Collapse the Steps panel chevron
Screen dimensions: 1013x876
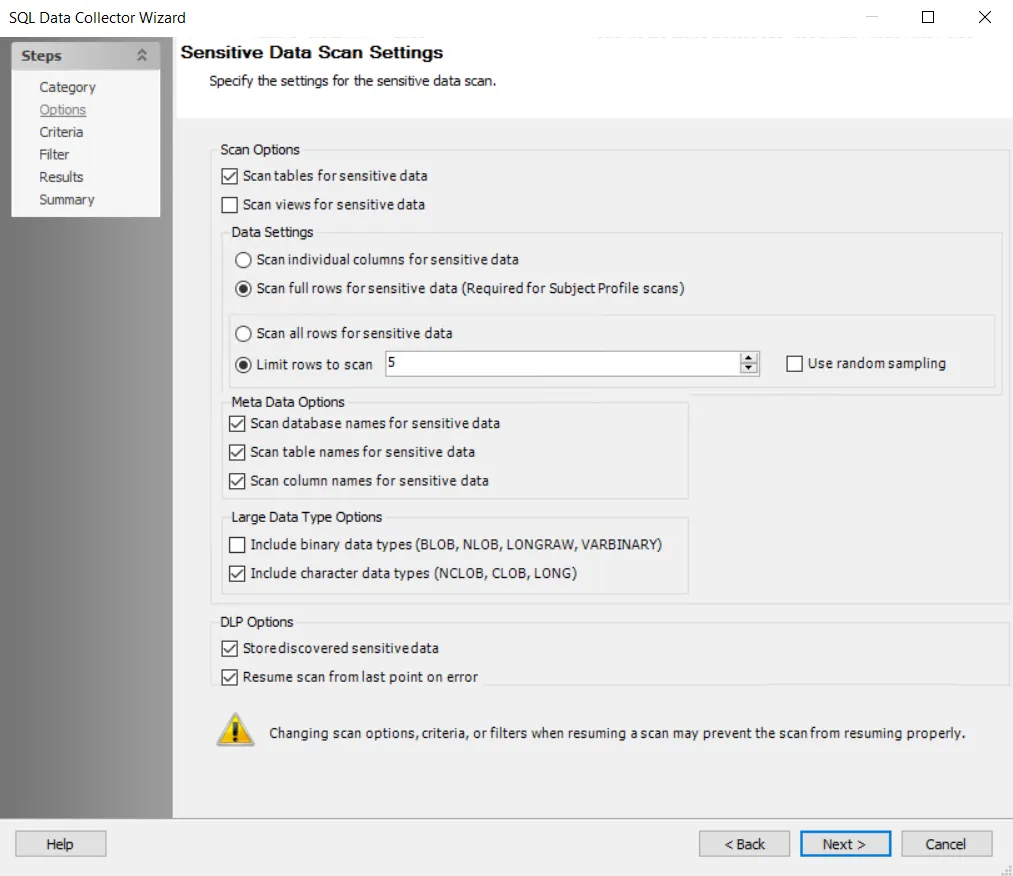point(141,56)
